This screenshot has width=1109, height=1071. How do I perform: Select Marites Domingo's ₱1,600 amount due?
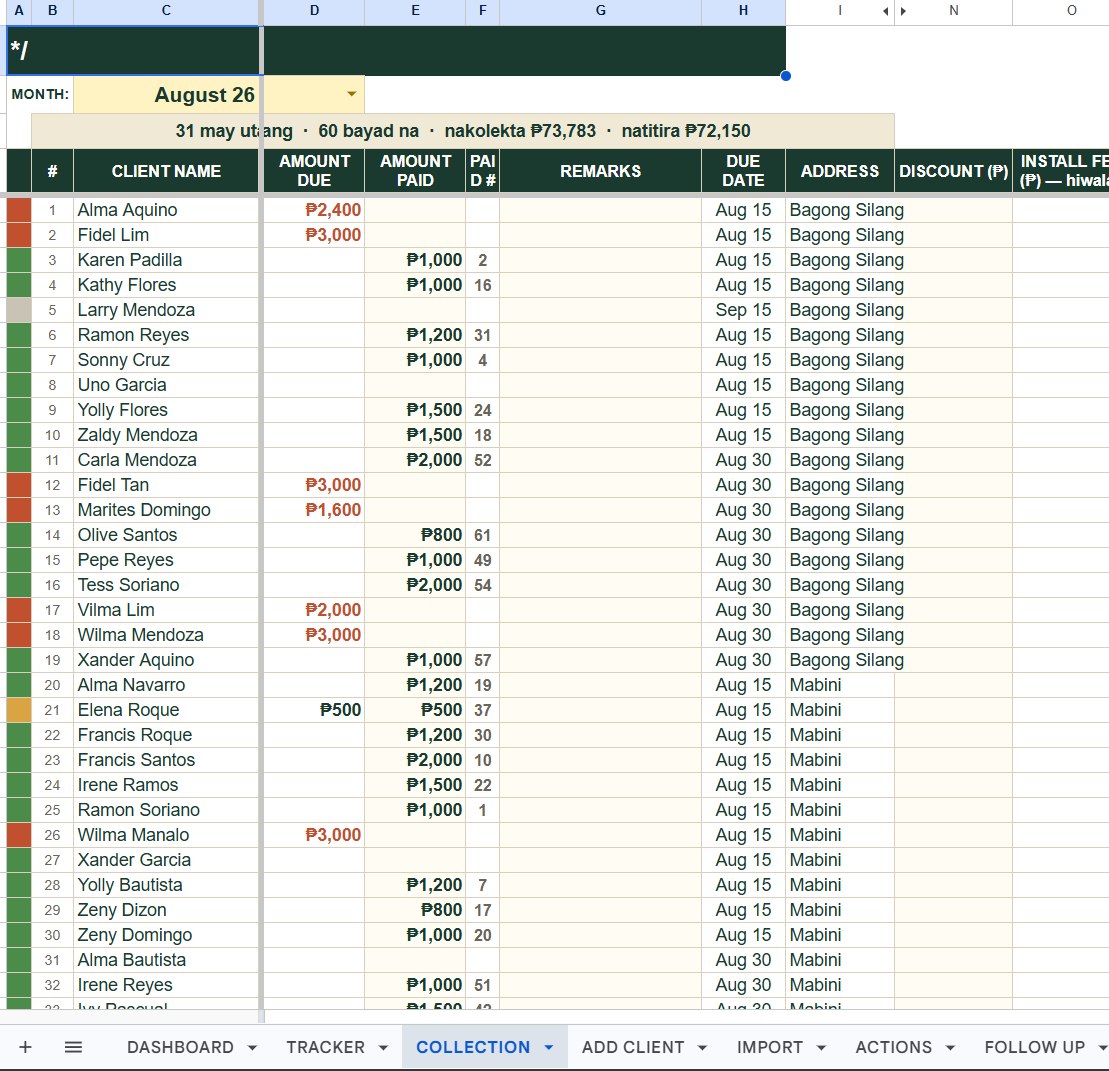(314, 510)
